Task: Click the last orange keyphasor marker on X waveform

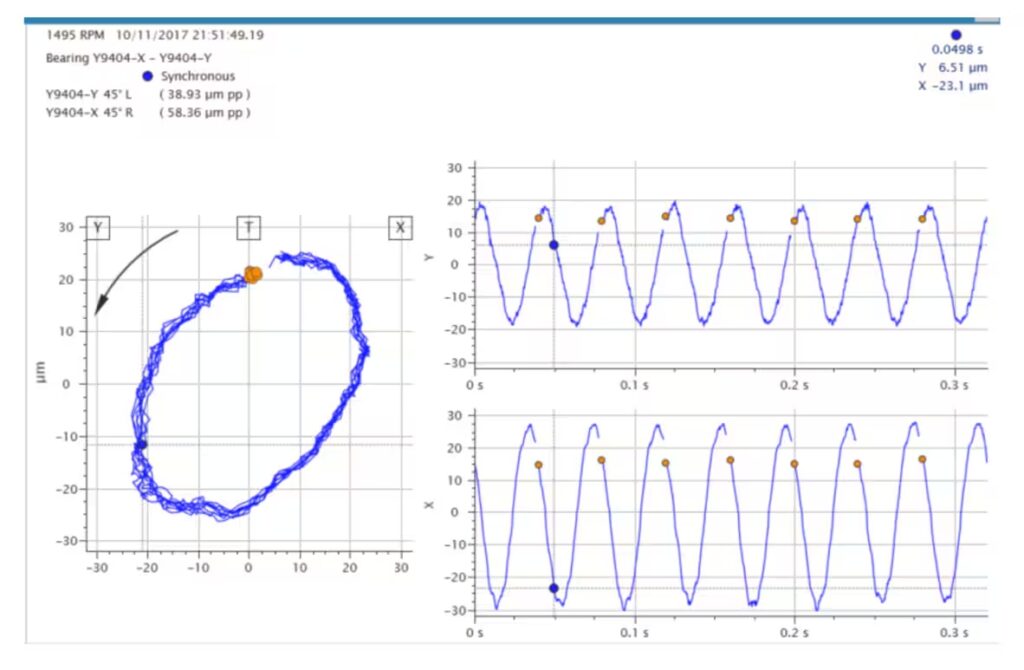Action: tap(922, 459)
